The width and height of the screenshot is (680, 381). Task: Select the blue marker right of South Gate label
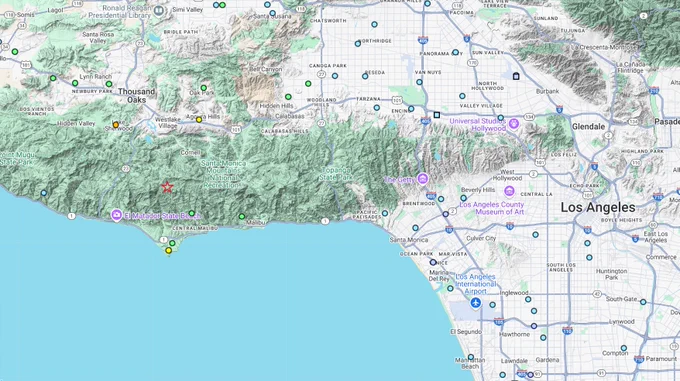[x=643, y=302]
